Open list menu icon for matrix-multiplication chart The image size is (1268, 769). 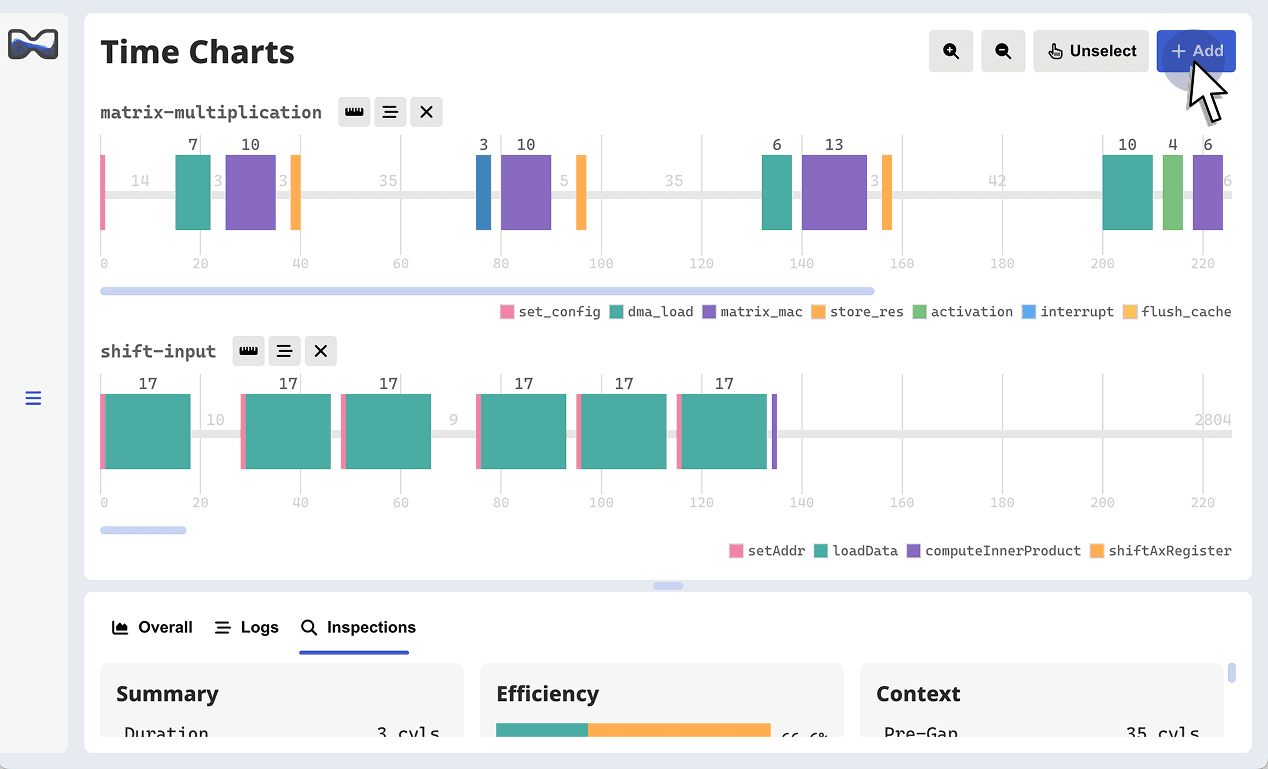[390, 112]
